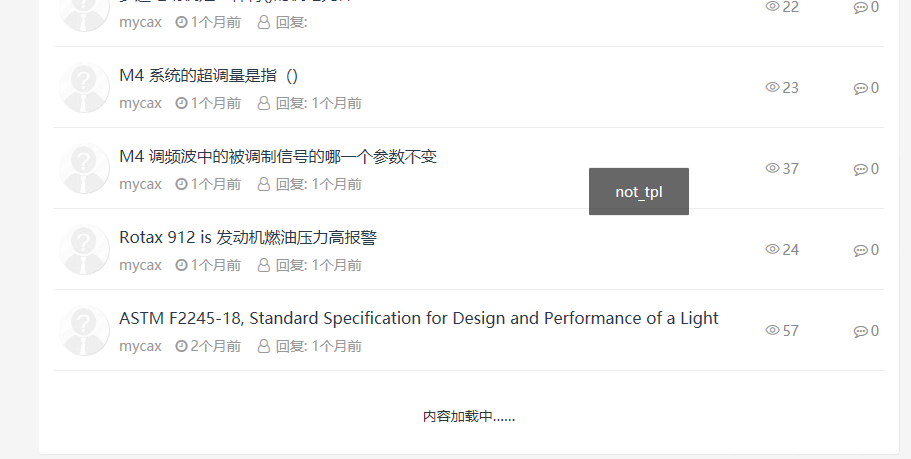
Task: Click avatar beside ASTM F2245-18 post
Action: (x=84, y=331)
